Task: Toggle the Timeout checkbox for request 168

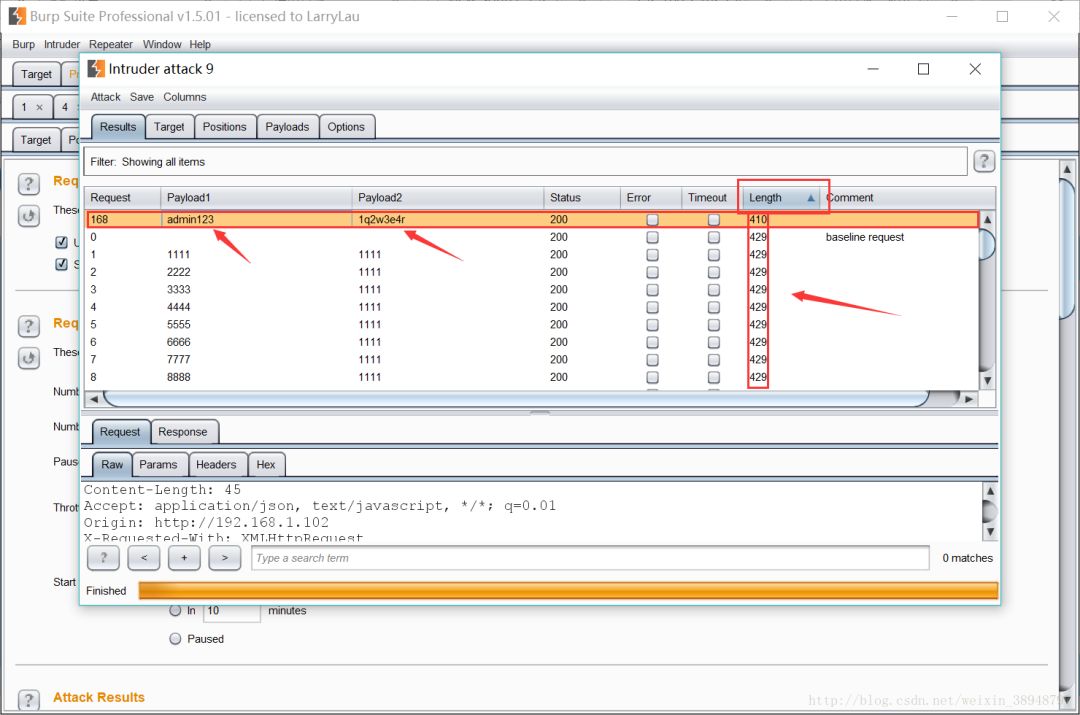Action: click(714, 220)
